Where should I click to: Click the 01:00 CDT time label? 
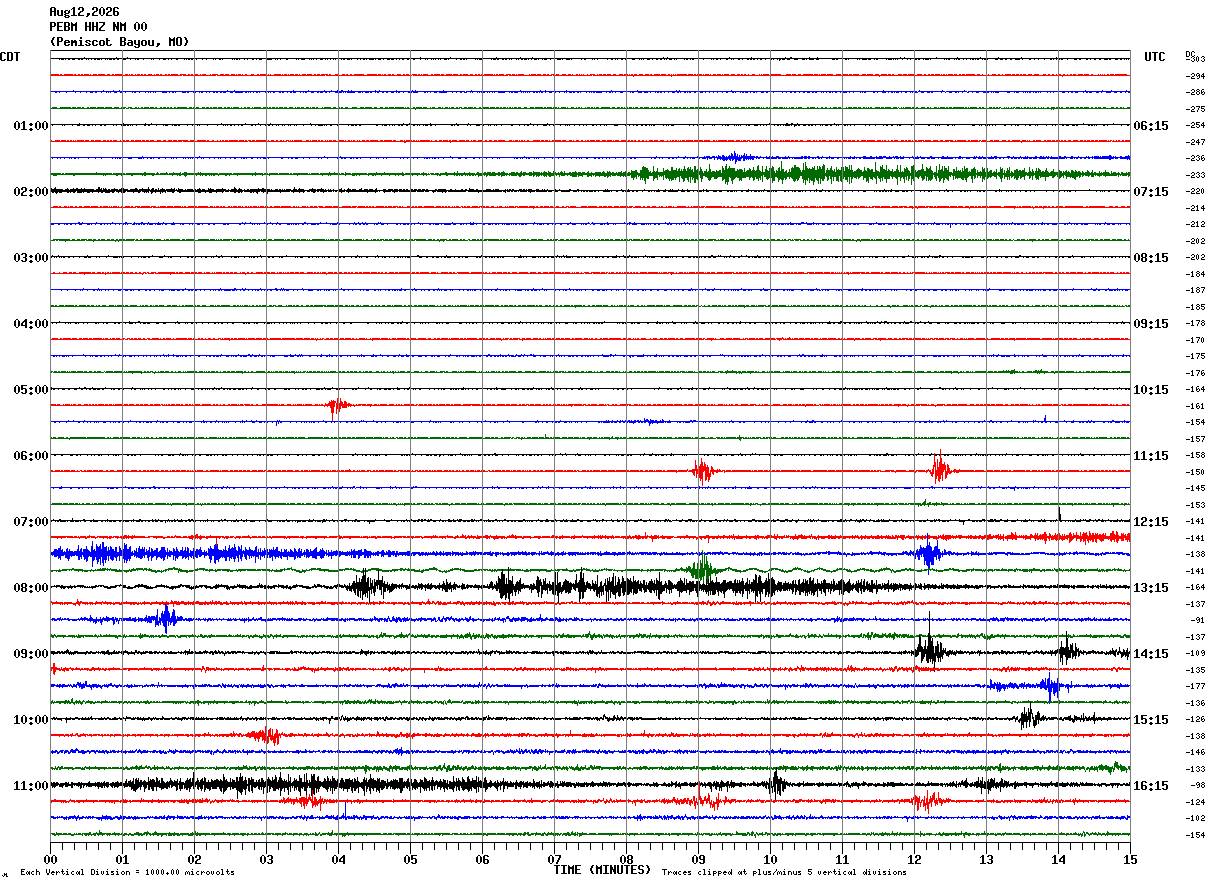(31, 126)
